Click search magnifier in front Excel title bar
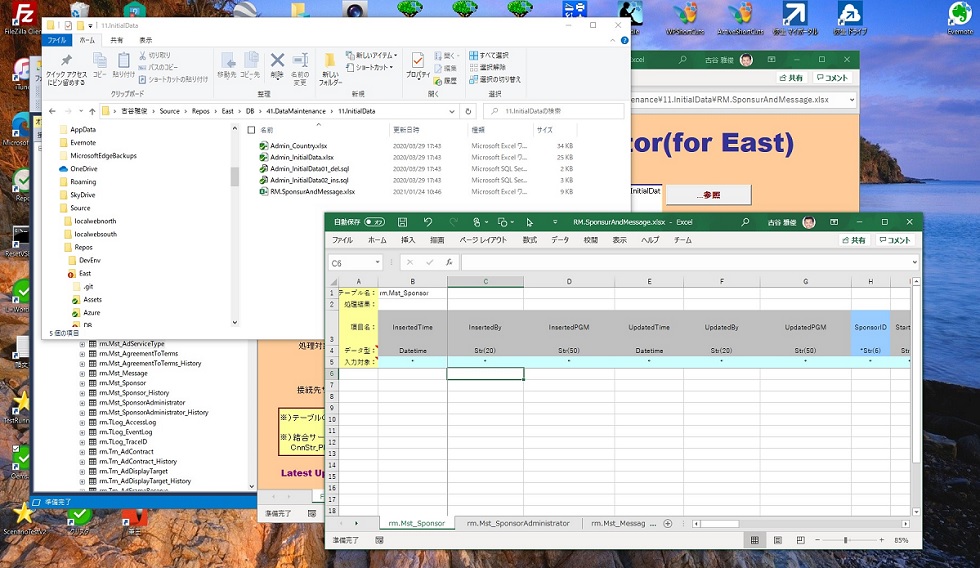This screenshot has width=980, height=568. 745,222
